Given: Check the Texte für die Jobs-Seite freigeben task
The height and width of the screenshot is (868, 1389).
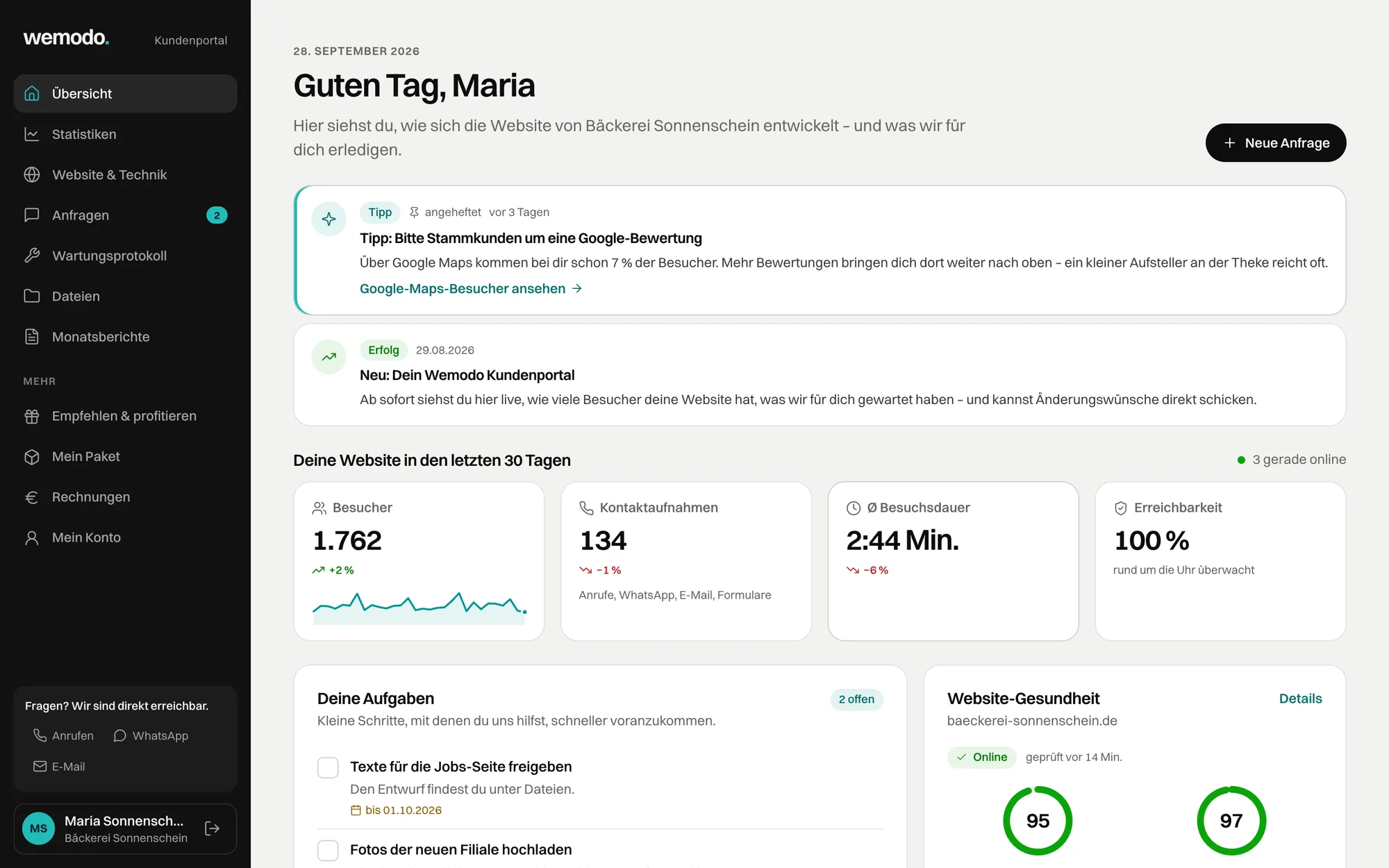Looking at the screenshot, I should 328,767.
